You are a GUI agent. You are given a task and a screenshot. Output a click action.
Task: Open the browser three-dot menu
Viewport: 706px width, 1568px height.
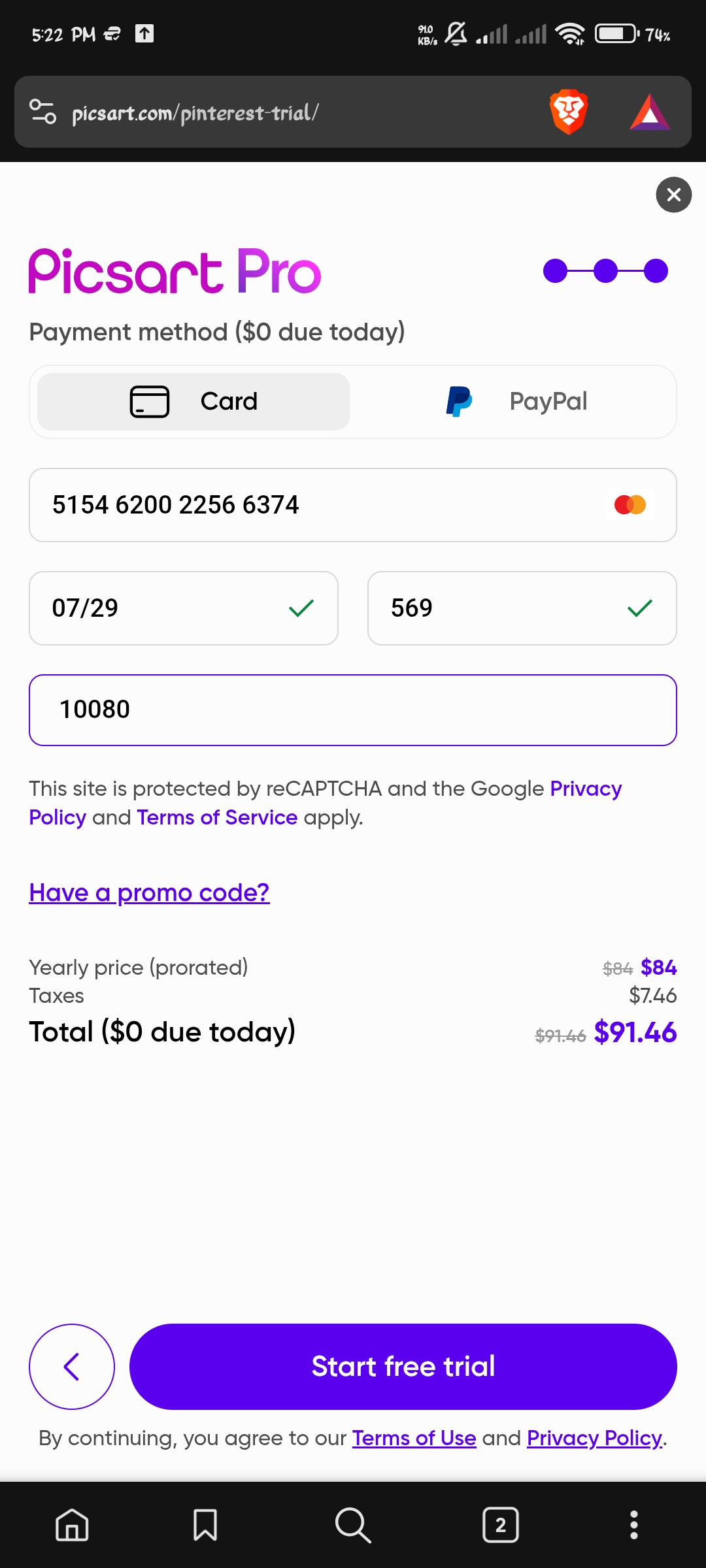pos(633,1525)
